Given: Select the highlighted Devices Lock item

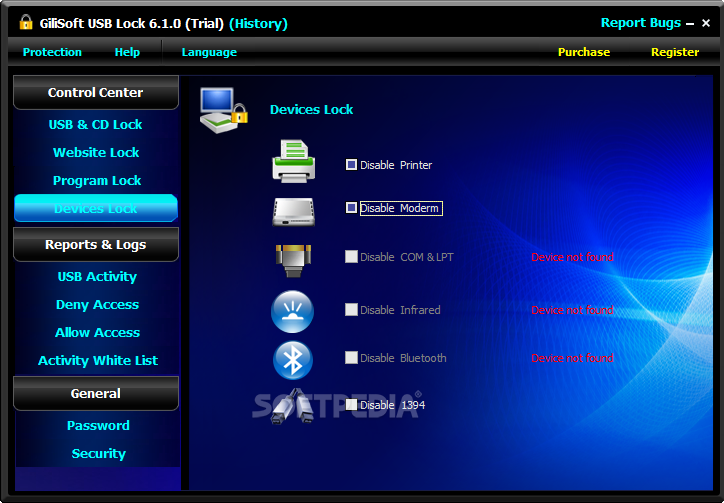Looking at the screenshot, I should tap(96, 208).
